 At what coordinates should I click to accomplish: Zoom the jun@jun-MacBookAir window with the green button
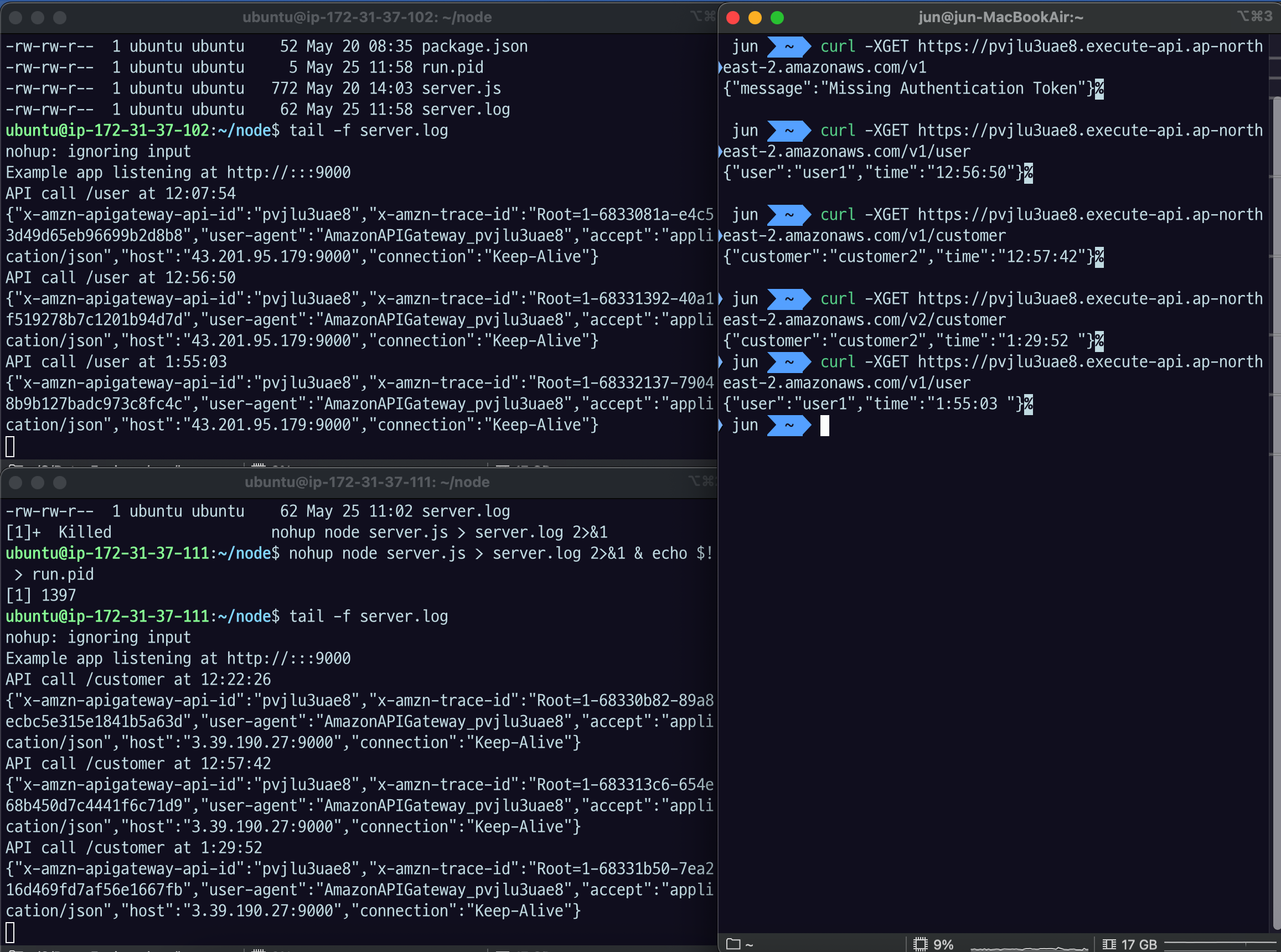point(777,18)
